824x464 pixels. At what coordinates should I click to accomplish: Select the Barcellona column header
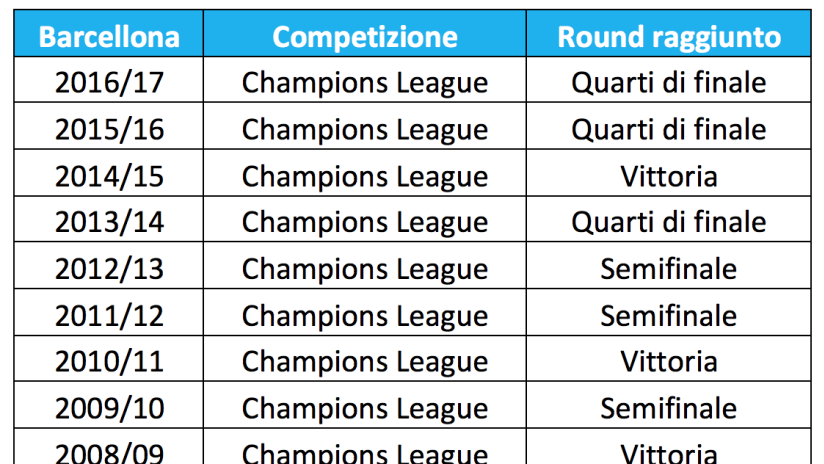[109, 34]
